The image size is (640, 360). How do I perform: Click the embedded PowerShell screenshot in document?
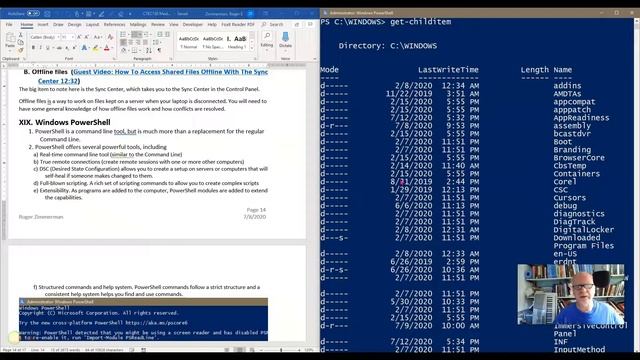[x=143, y=320]
